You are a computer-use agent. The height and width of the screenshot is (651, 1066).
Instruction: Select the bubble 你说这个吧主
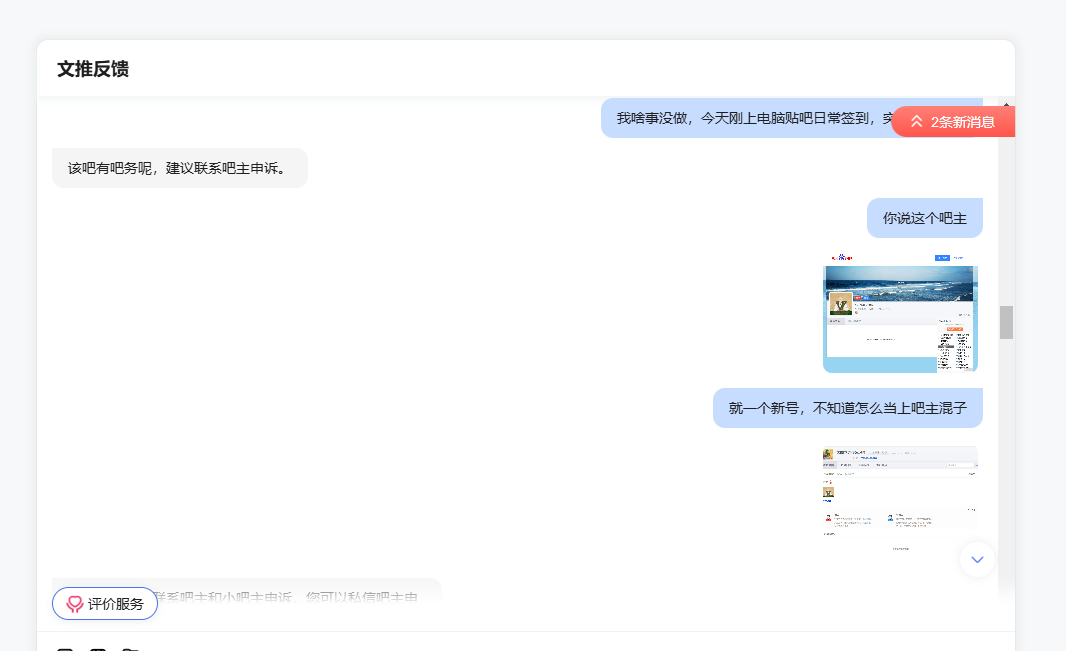pyautogui.click(x=925, y=218)
